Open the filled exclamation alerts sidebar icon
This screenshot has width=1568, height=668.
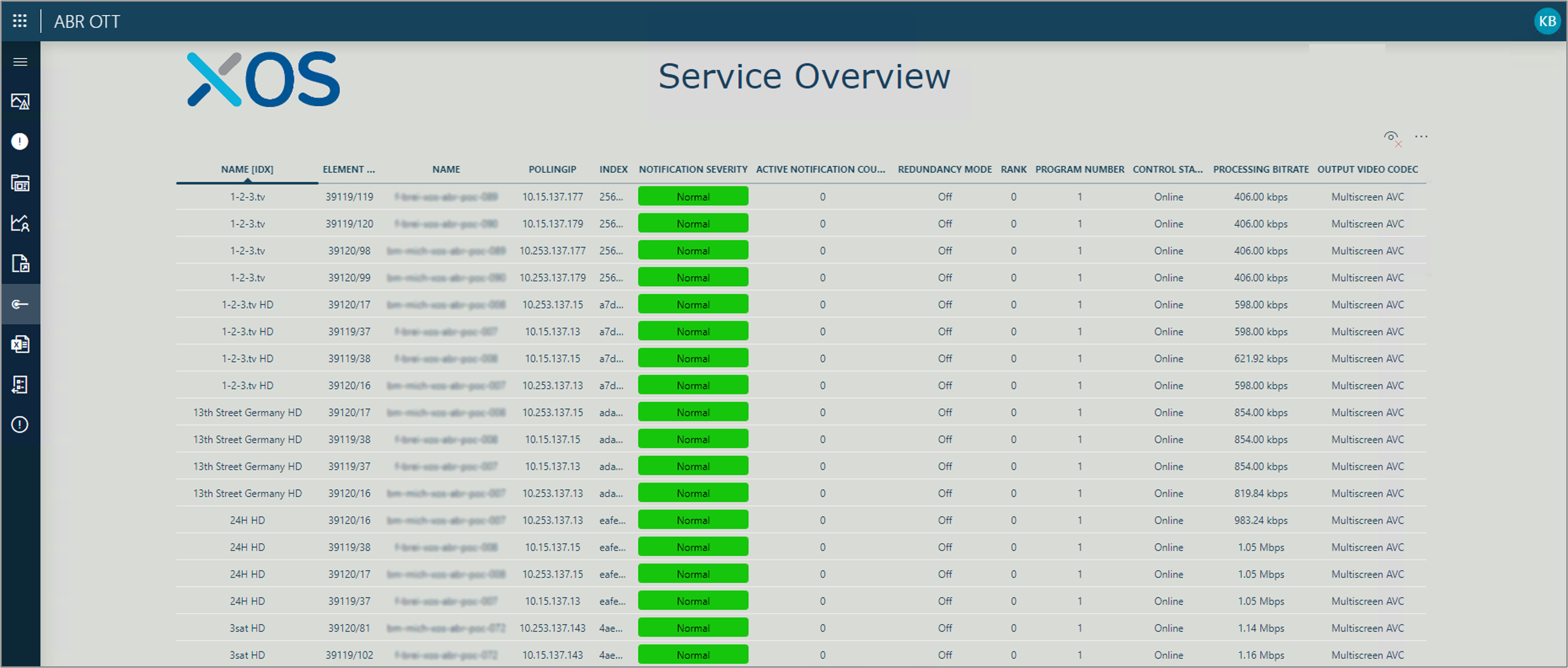pyautogui.click(x=19, y=141)
